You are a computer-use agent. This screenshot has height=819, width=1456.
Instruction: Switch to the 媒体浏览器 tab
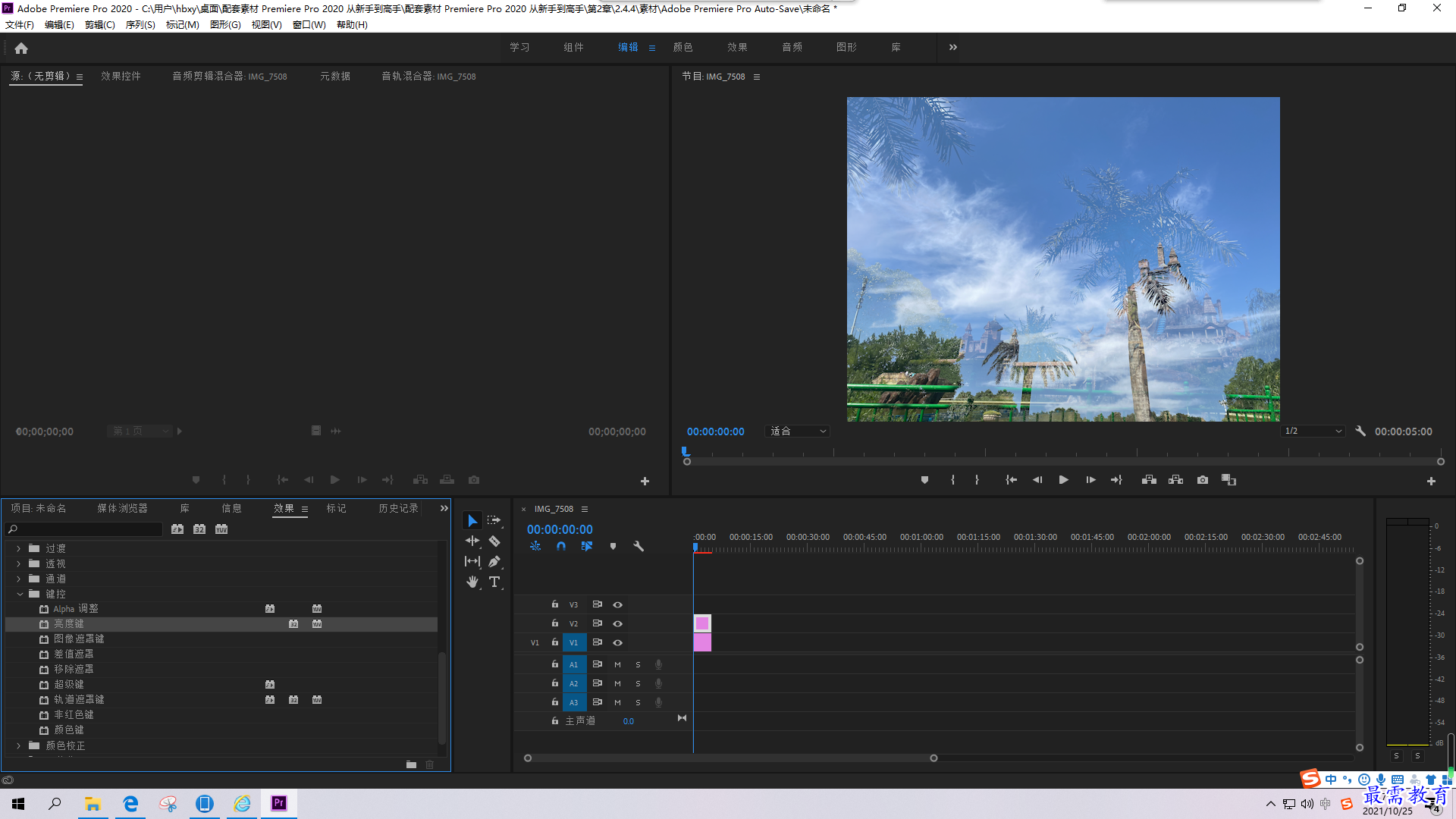click(x=122, y=508)
